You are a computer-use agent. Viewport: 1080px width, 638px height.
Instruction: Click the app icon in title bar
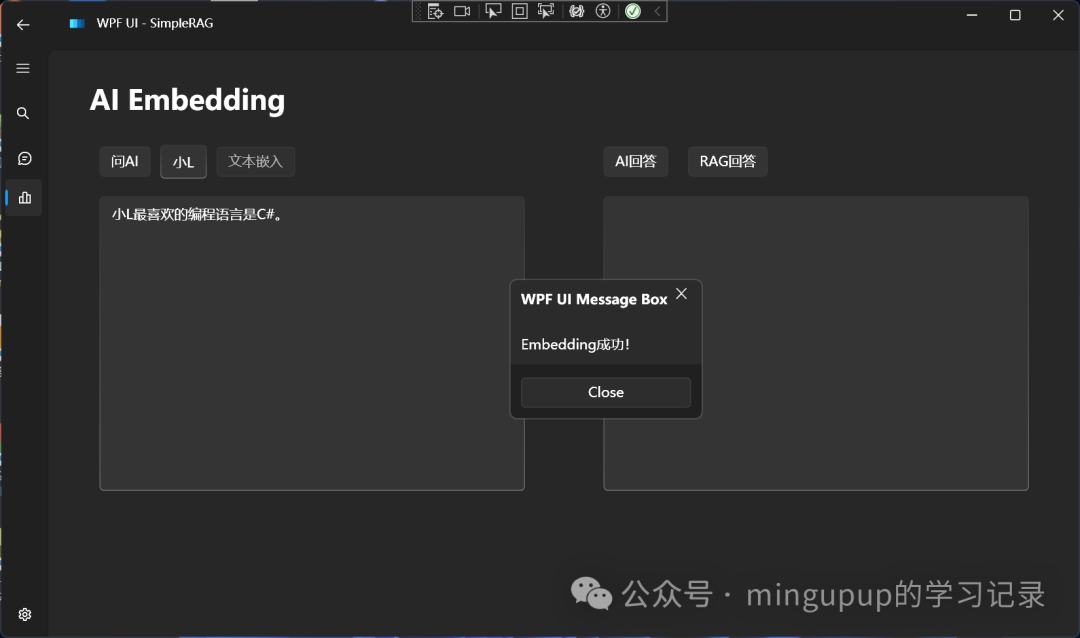click(x=76, y=23)
